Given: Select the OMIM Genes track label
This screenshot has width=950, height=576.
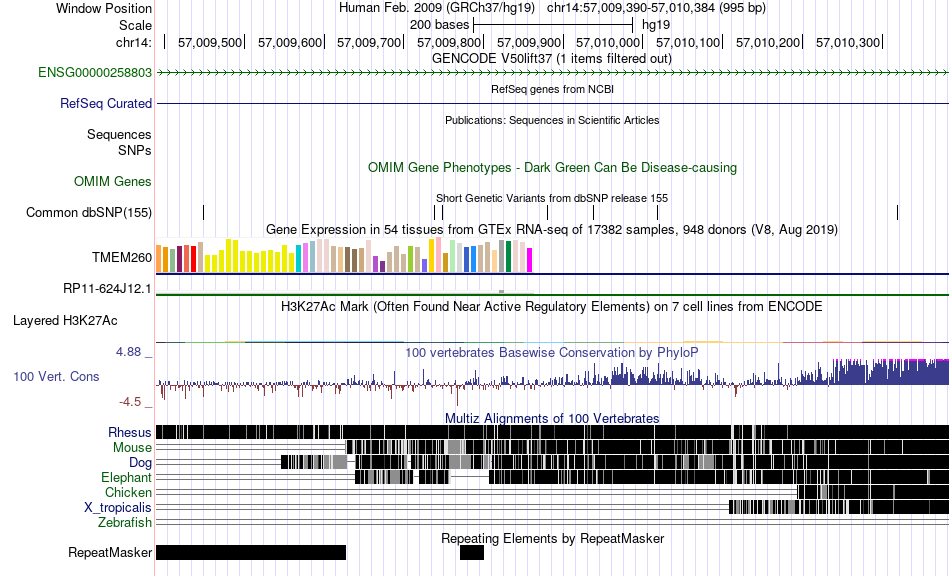Looking at the screenshot, I should tap(113, 181).
